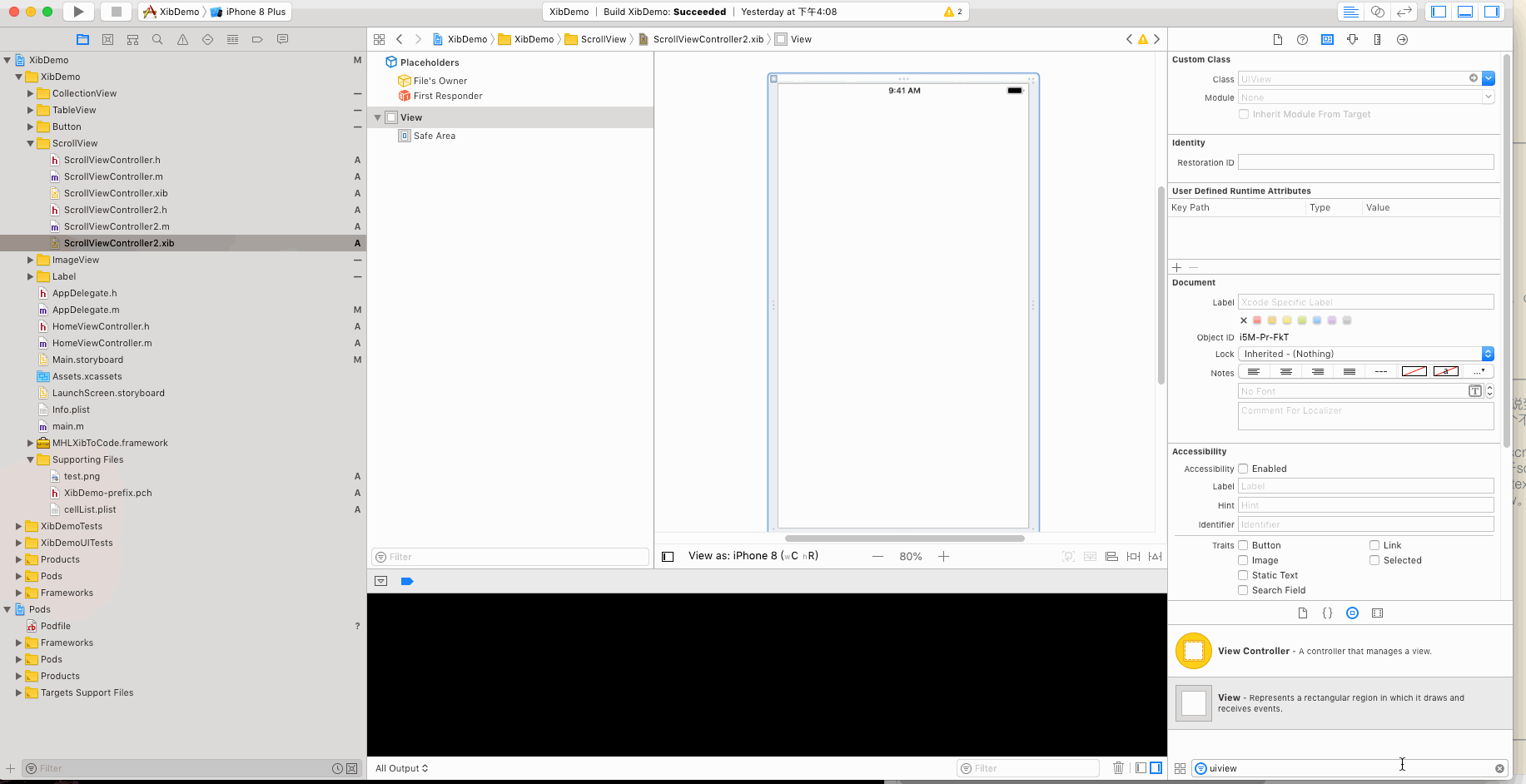Open the Lock Inherited popup
1526x784 pixels.
1365,354
